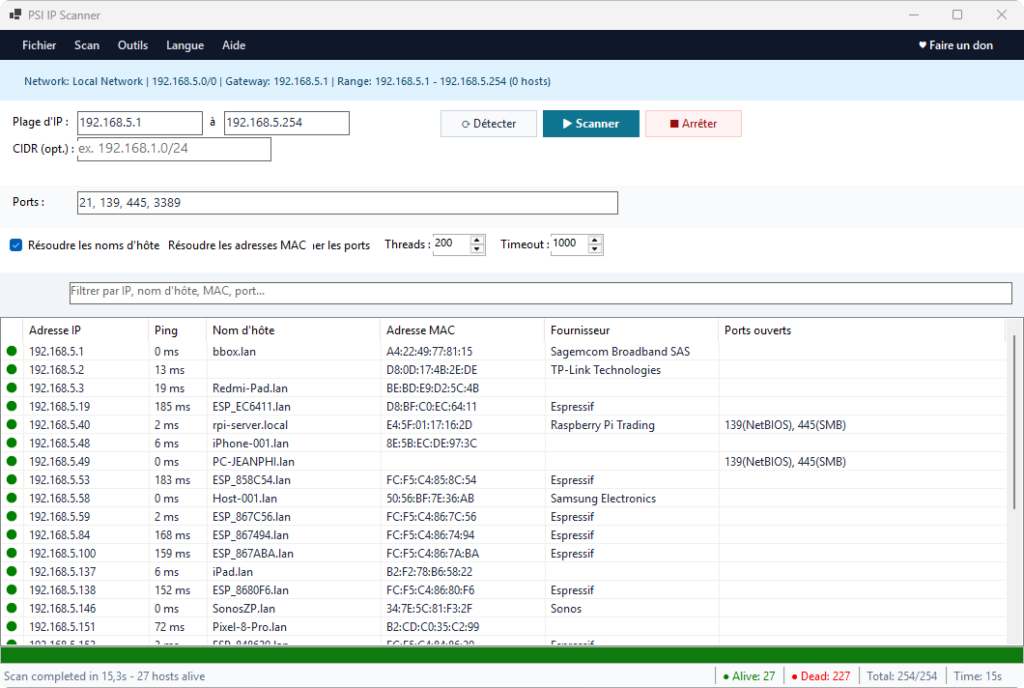Click the start IP field 192.168.5.1
This screenshot has height=688, width=1024.
140,123
